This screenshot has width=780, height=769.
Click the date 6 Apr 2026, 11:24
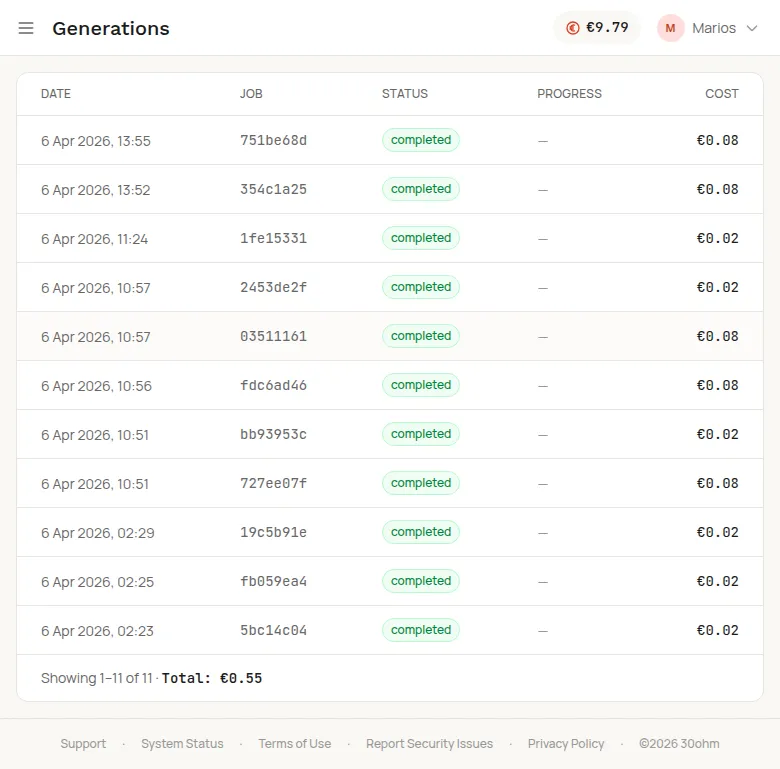pos(95,239)
